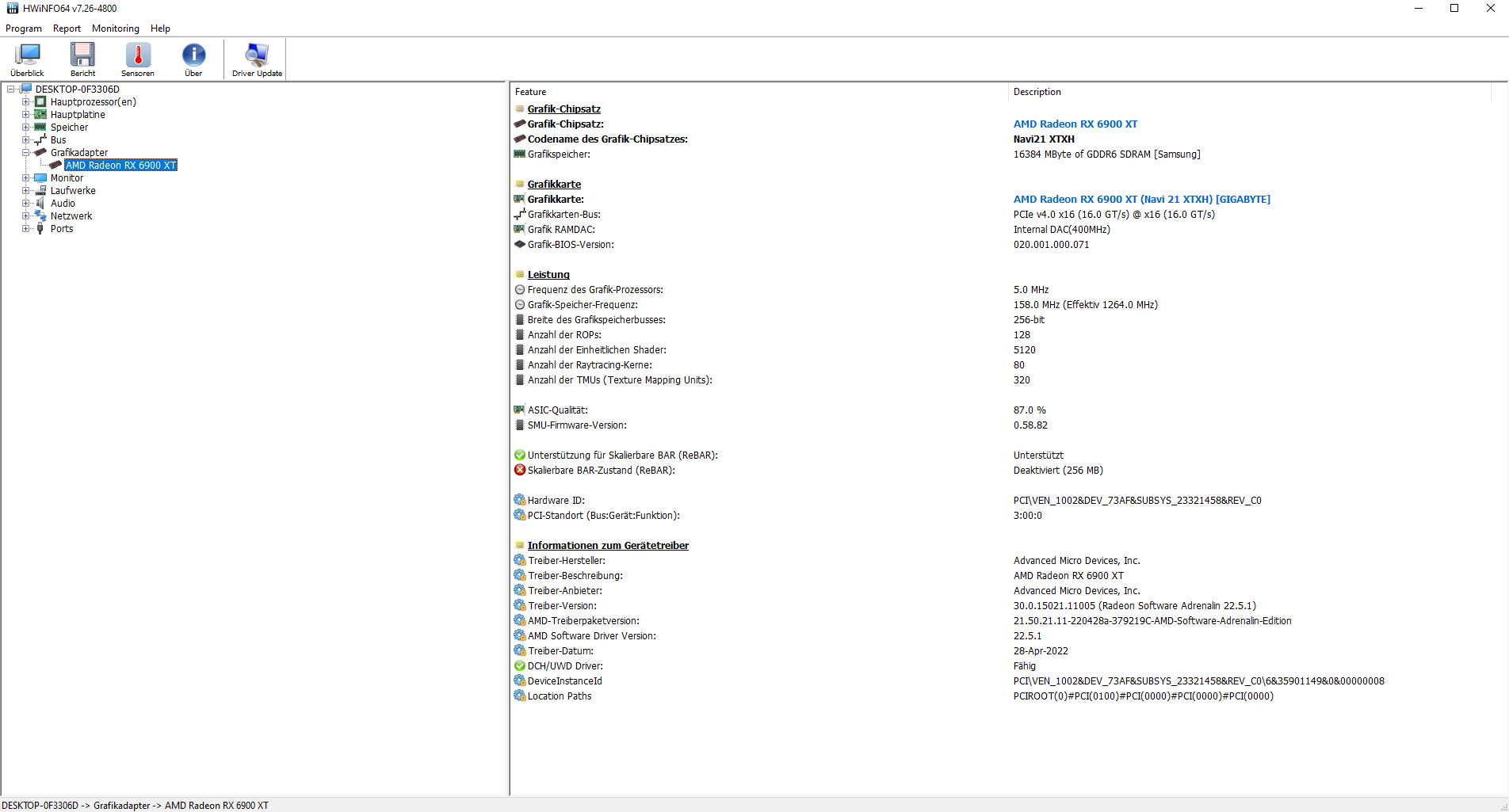Launch the Driver Update tool
The height and width of the screenshot is (812, 1509).
pos(257,59)
